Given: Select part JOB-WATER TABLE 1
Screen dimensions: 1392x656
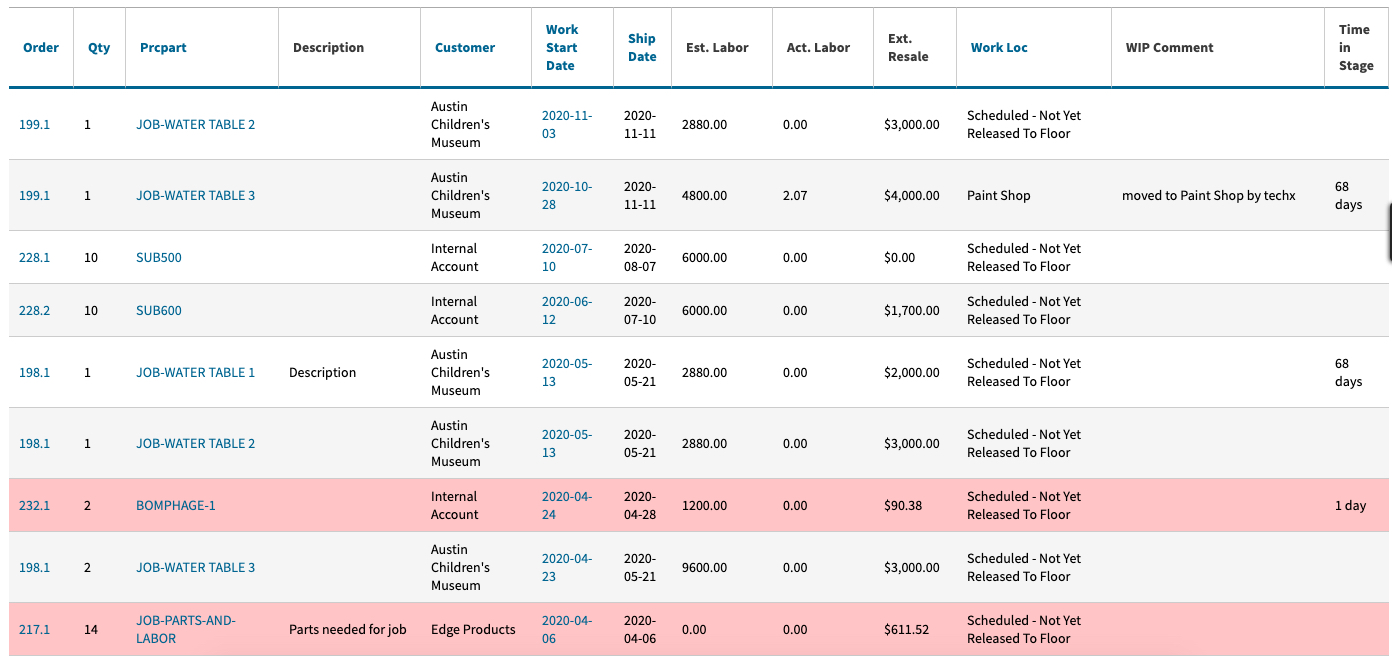Looking at the screenshot, I should pos(195,372).
